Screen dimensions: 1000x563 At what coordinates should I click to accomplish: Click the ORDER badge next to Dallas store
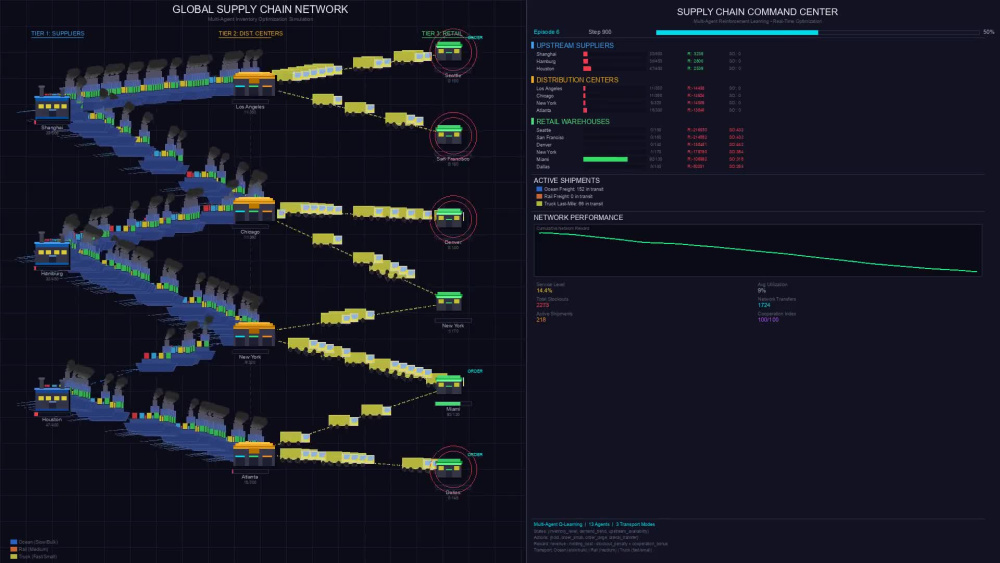[x=475, y=455]
